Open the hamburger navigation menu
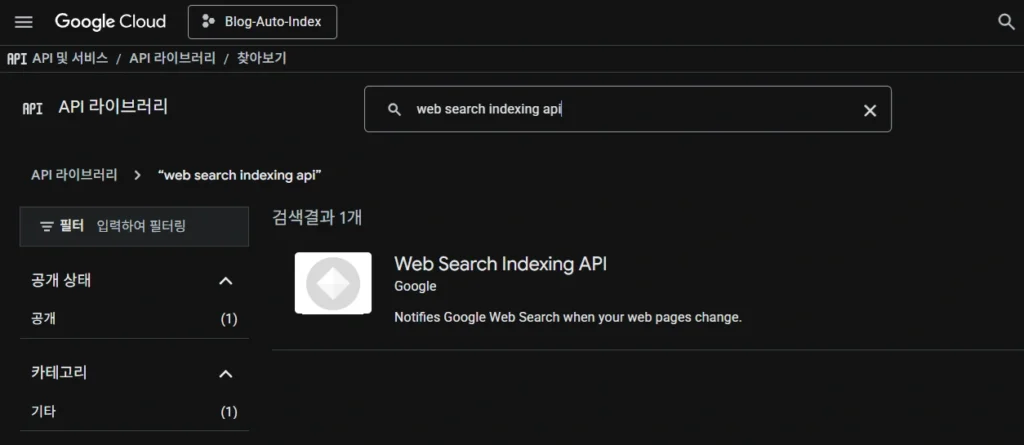Screen dimensions: 1024x445 24,22
